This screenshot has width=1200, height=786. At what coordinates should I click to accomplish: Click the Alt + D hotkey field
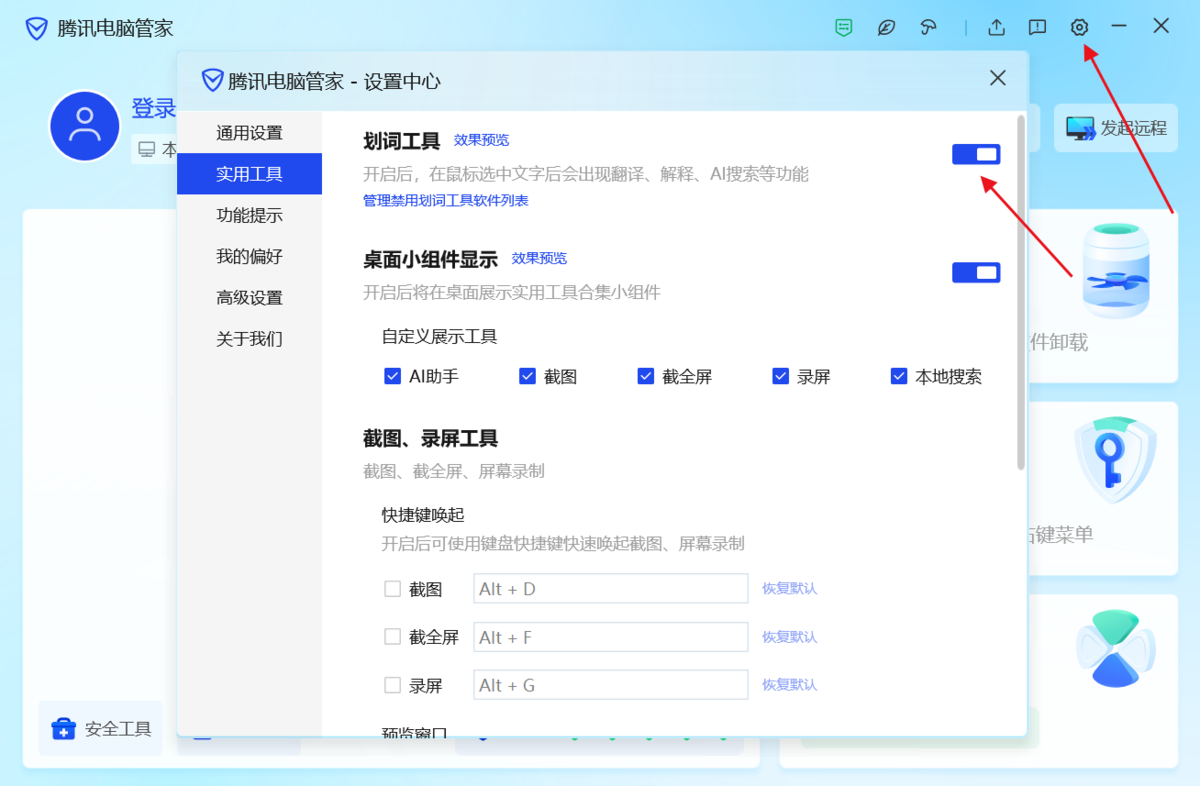(611, 589)
